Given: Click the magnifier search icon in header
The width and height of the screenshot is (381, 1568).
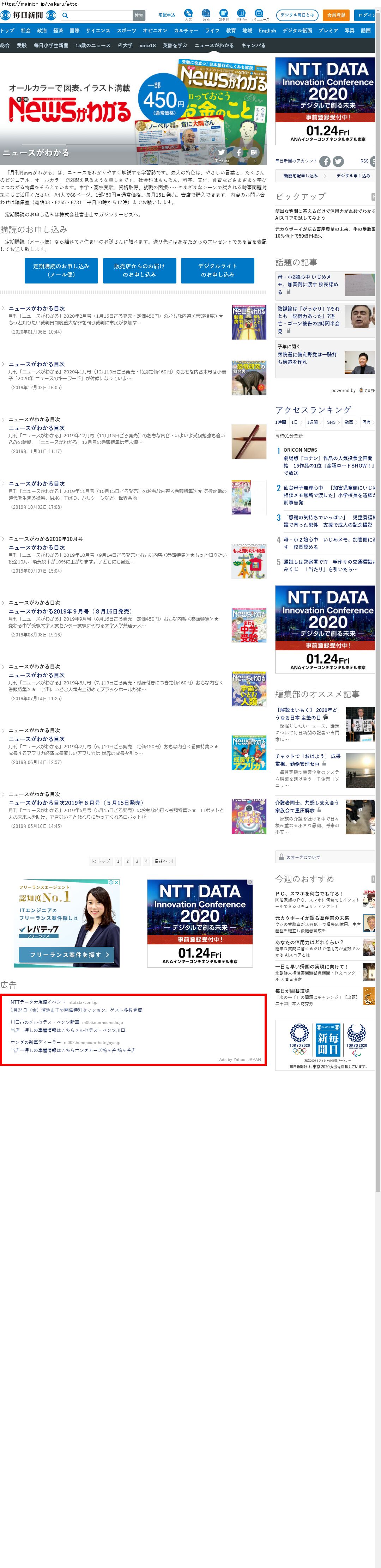Looking at the screenshot, I should [65, 15].
